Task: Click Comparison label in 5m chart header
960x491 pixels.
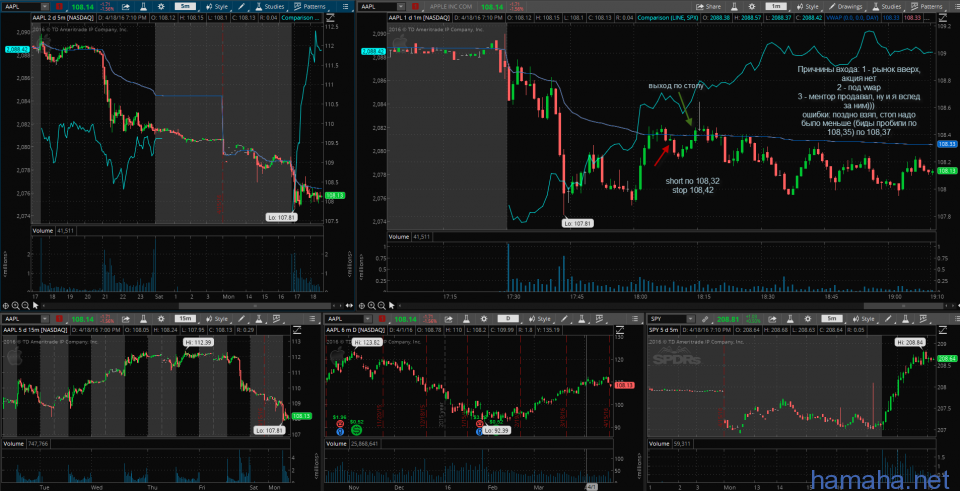Action: click(x=301, y=18)
